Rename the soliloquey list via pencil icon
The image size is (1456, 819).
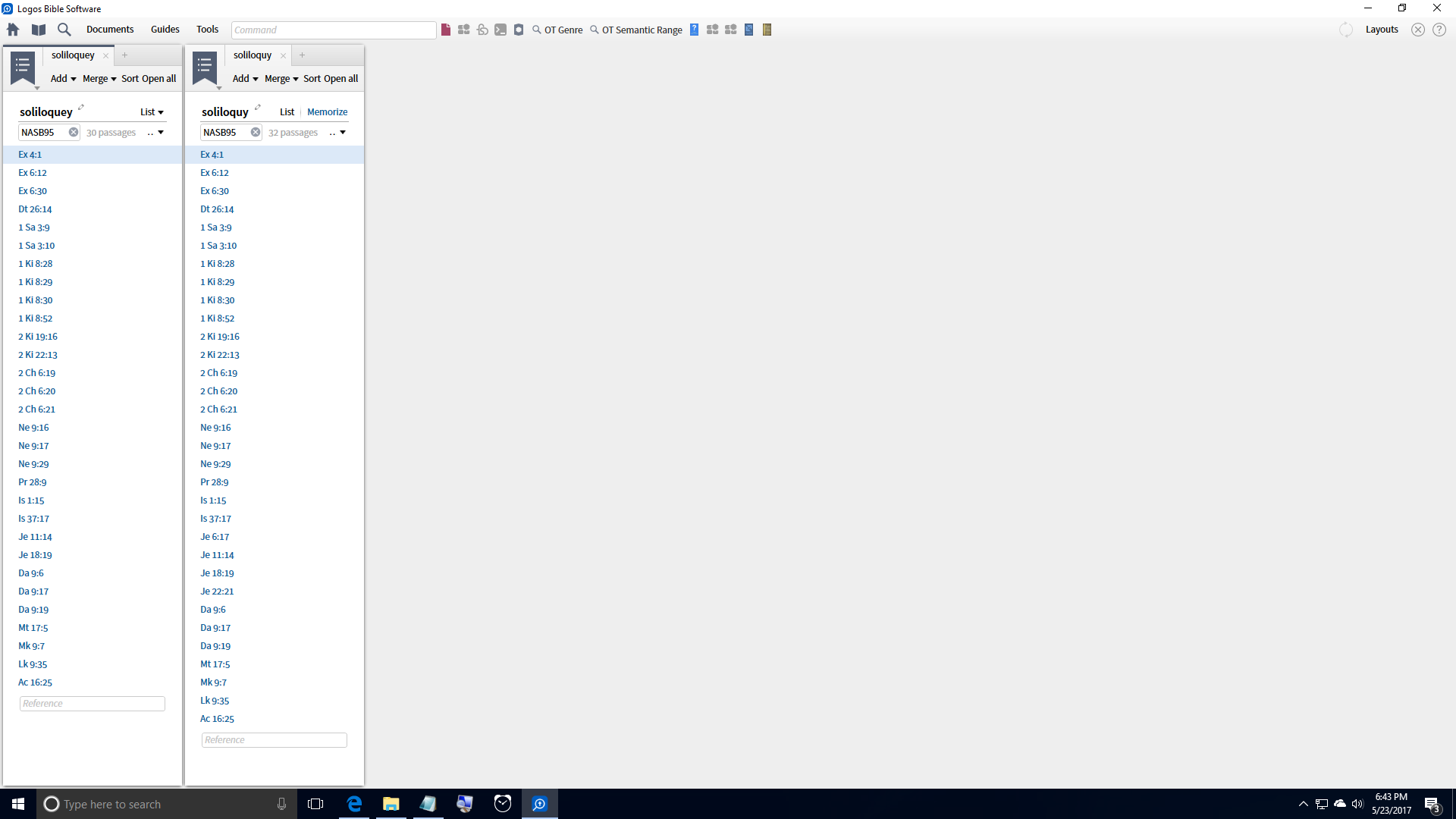coord(81,107)
